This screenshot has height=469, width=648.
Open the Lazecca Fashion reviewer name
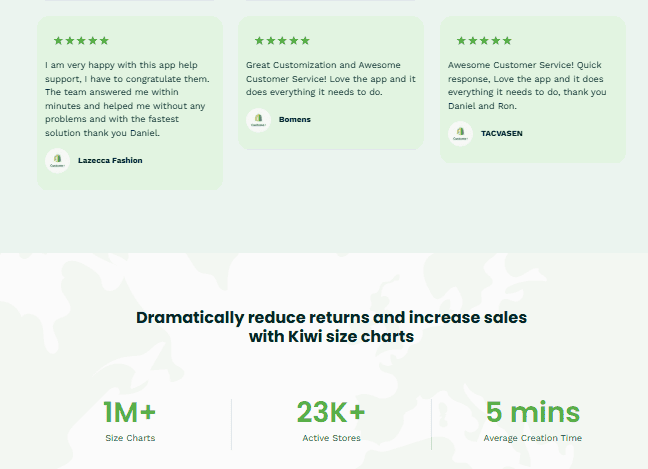click(x=110, y=160)
